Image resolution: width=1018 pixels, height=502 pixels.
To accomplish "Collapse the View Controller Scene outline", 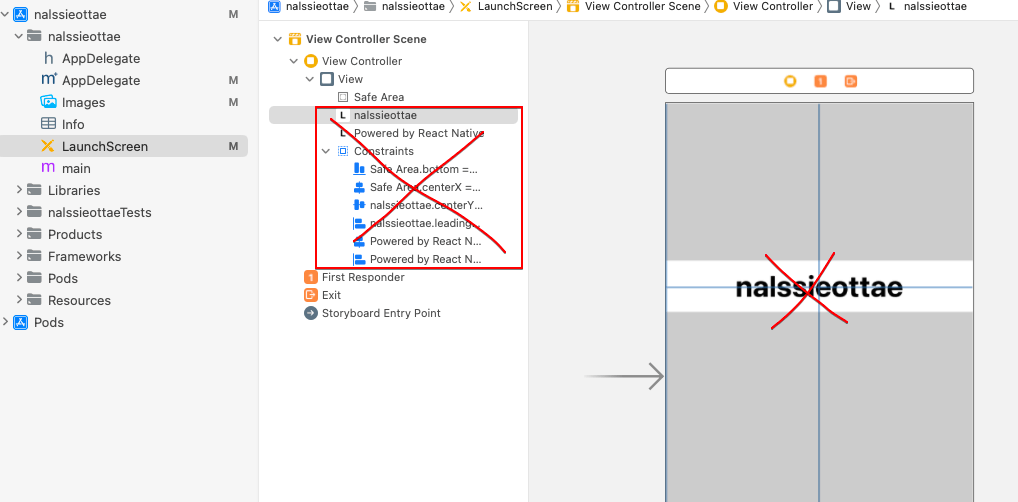I will coord(278,39).
